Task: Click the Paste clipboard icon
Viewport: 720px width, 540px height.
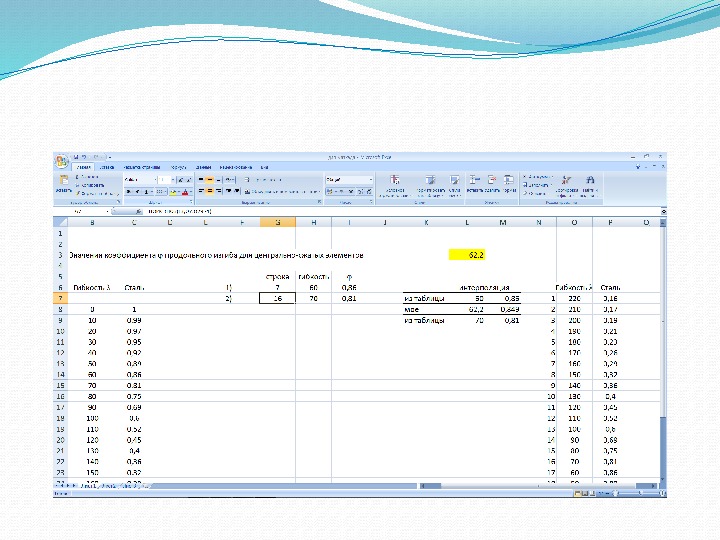Action: click(x=64, y=180)
